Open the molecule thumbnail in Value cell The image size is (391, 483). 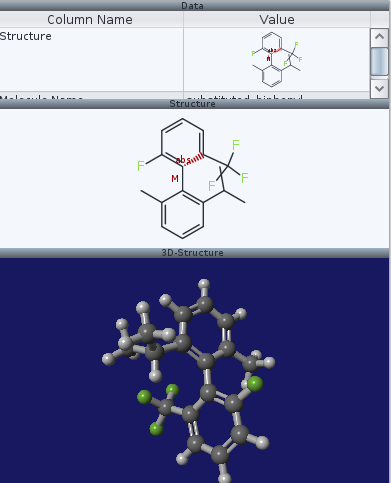[x=277, y=60]
